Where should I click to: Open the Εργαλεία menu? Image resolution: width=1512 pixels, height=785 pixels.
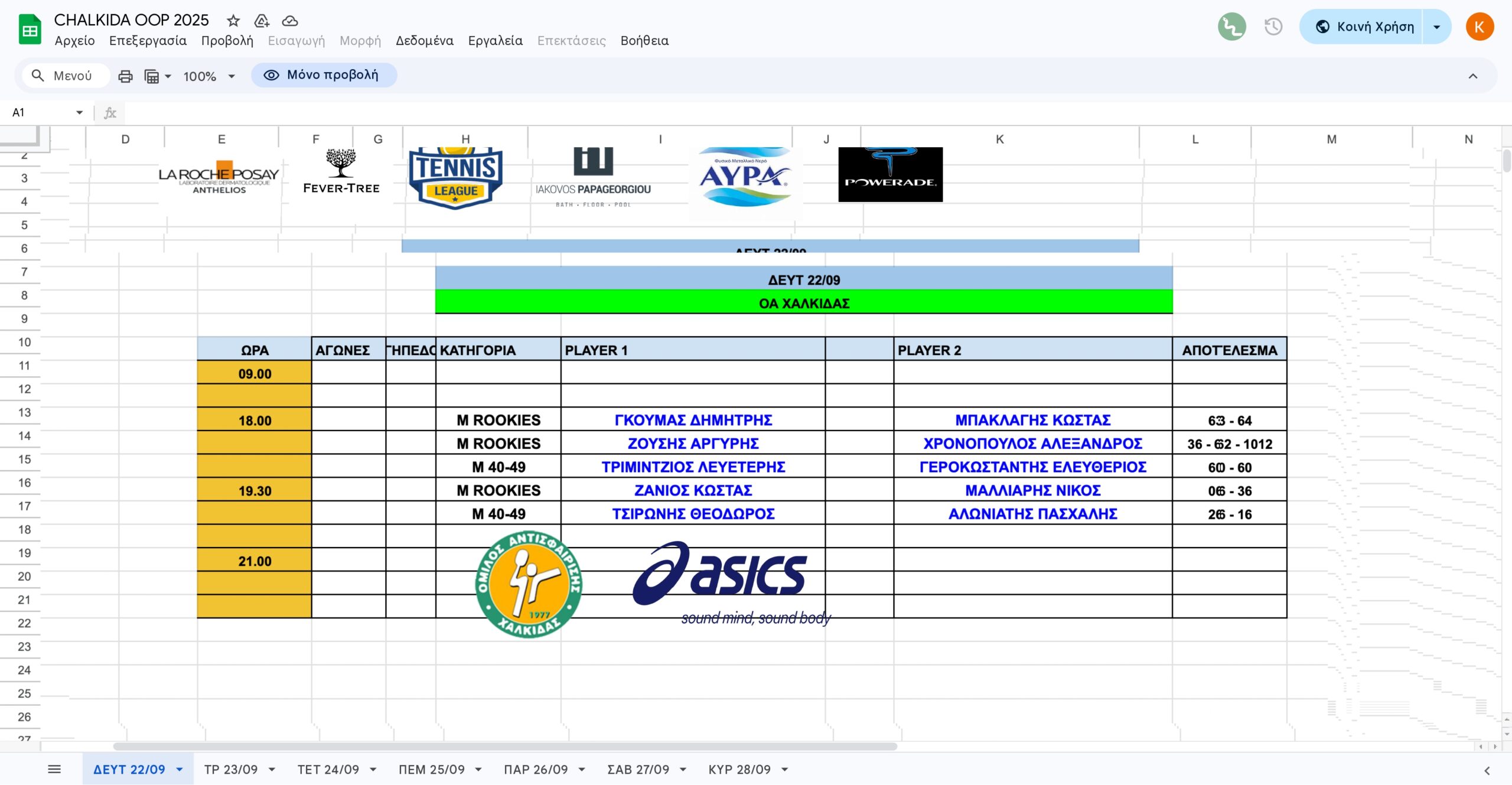tap(496, 41)
